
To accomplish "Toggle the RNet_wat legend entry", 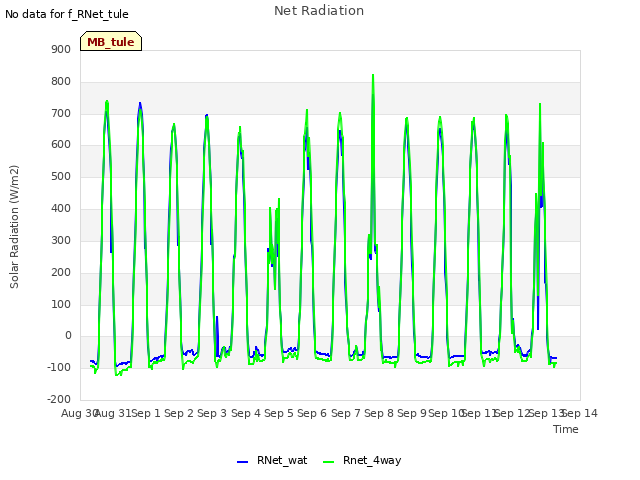I will tap(272, 460).
